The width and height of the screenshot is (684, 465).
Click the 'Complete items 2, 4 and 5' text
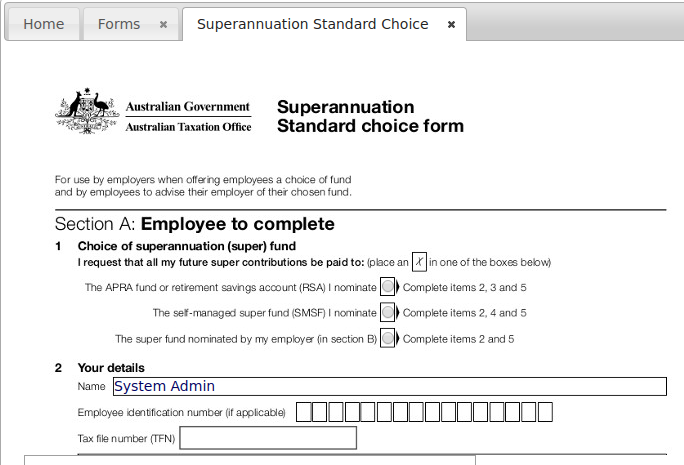click(465, 313)
